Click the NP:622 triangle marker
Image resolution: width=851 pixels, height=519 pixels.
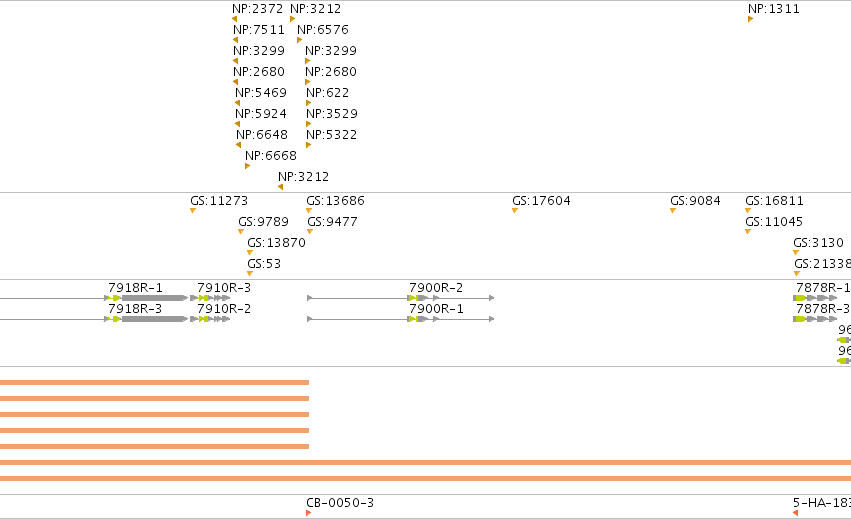pyautogui.click(x=308, y=103)
